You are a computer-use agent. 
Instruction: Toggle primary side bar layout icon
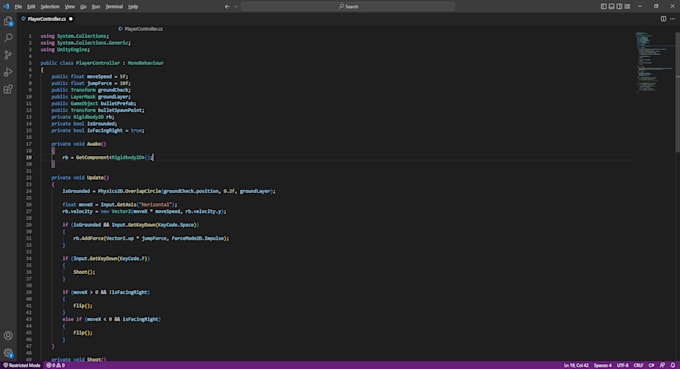pyautogui.click(x=604, y=7)
